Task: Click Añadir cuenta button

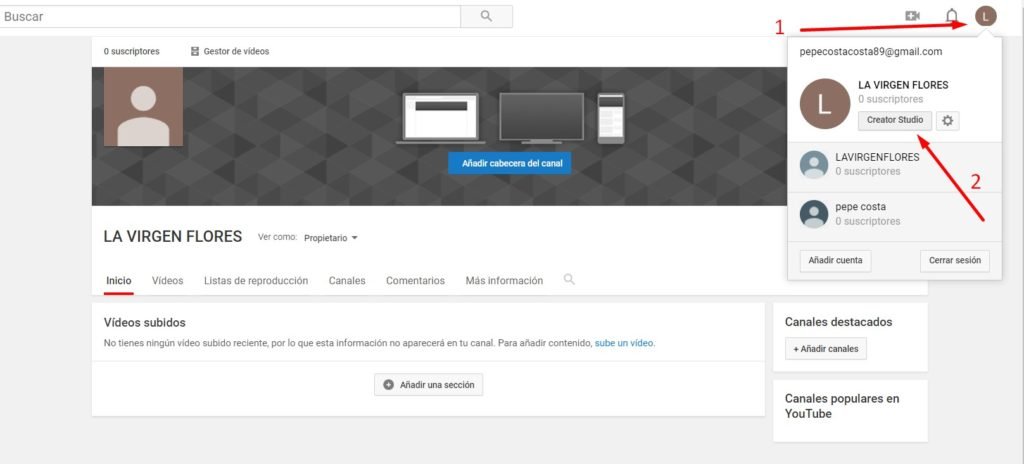Action: click(x=835, y=260)
